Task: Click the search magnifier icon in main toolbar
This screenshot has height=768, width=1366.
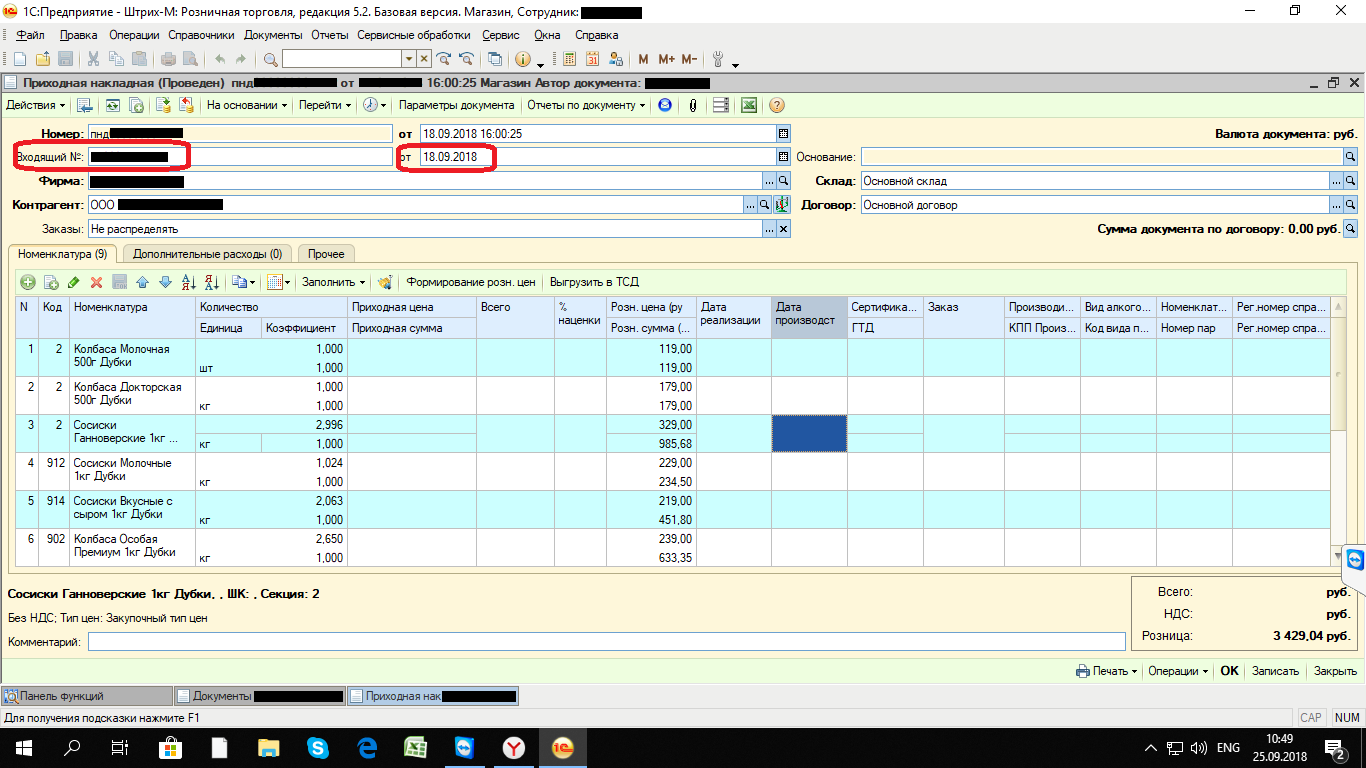Action: 270,59
